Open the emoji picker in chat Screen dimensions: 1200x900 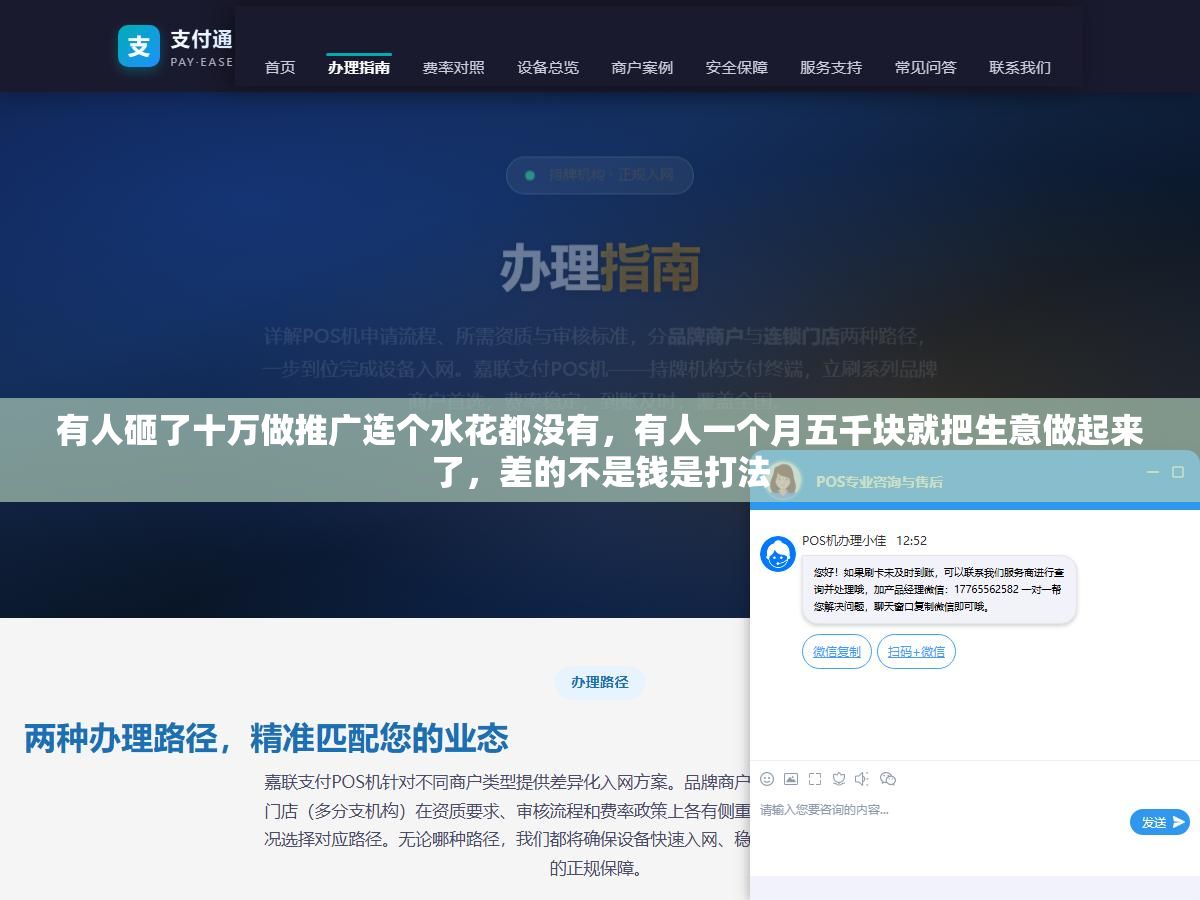click(767, 779)
